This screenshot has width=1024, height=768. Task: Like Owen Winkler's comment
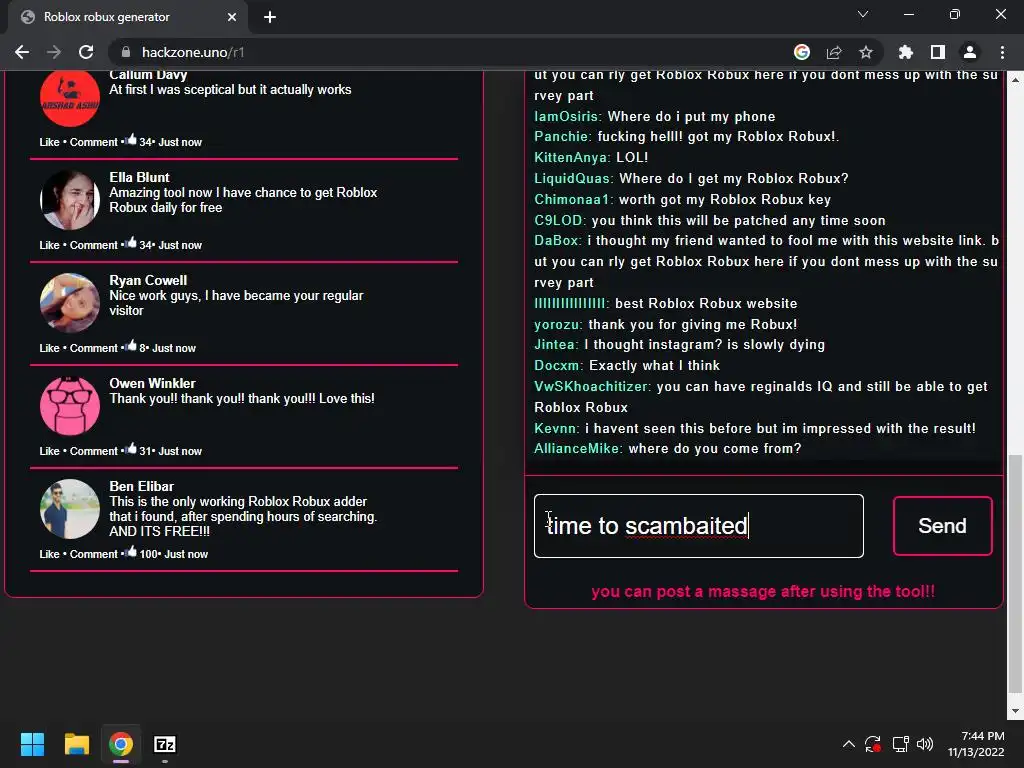tap(49, 451)
